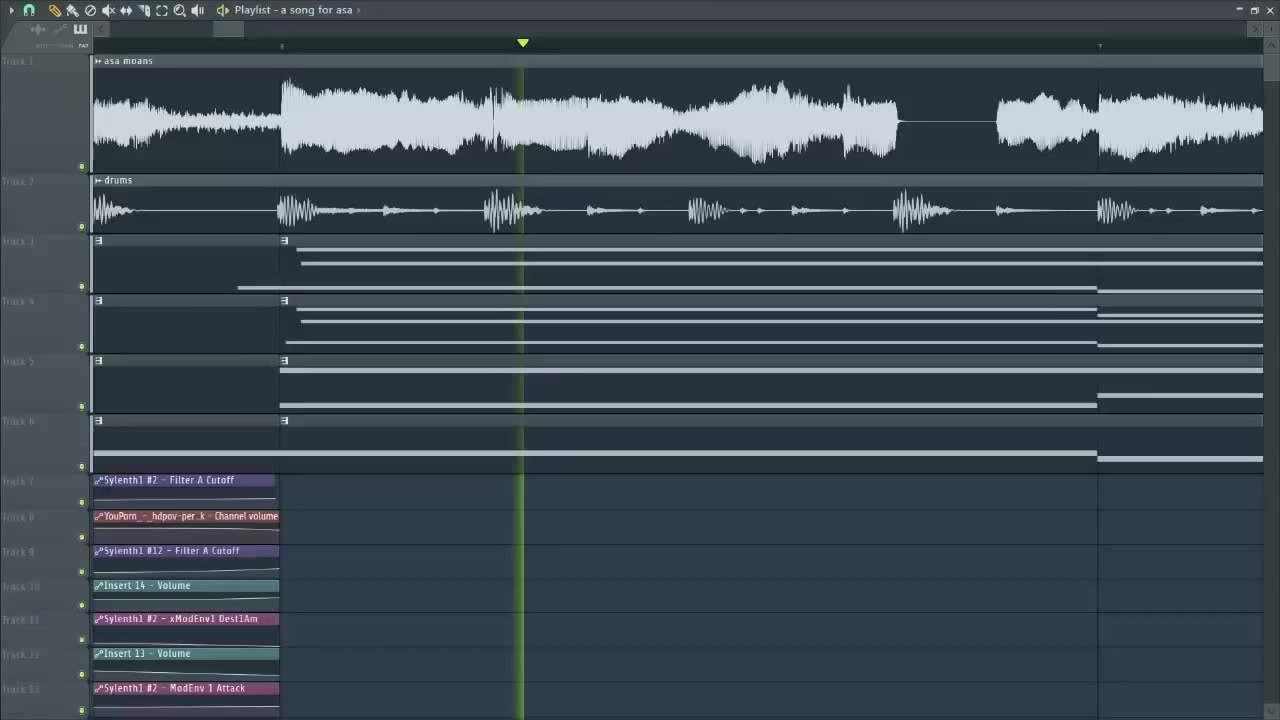1280x720 pixels.
Task: Select the Channel volume automation clip
Action: 186,516
